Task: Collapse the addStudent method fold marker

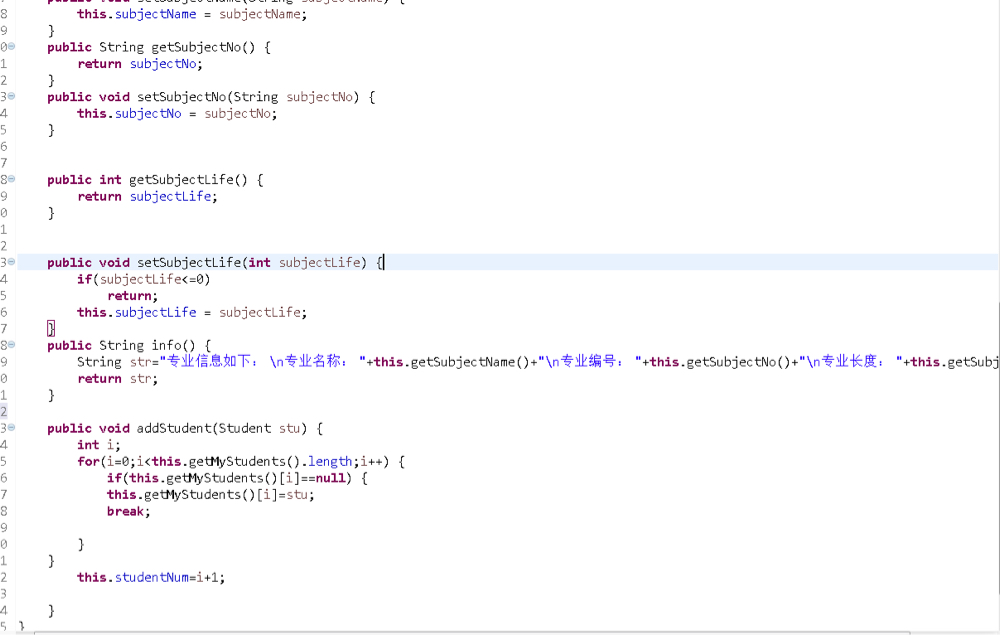Action: point(11,428)
